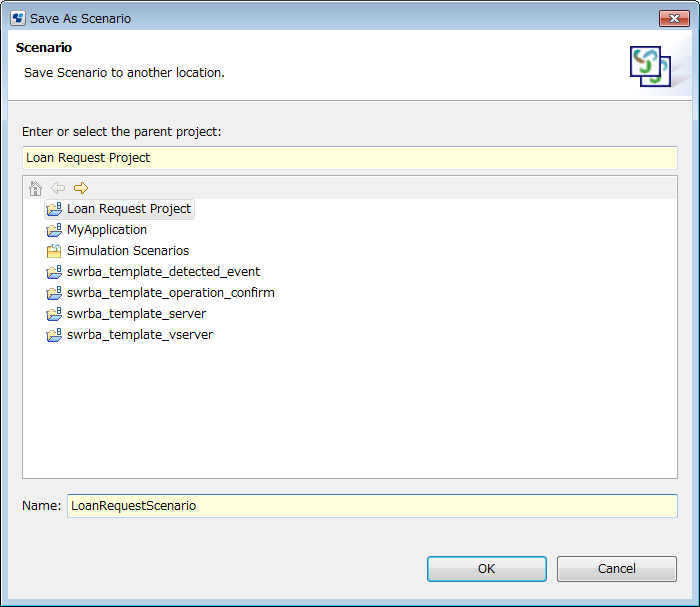700x607 pixels.
Task: Click the Simulation Scenarios folder icon
Action: click(54, 252)
